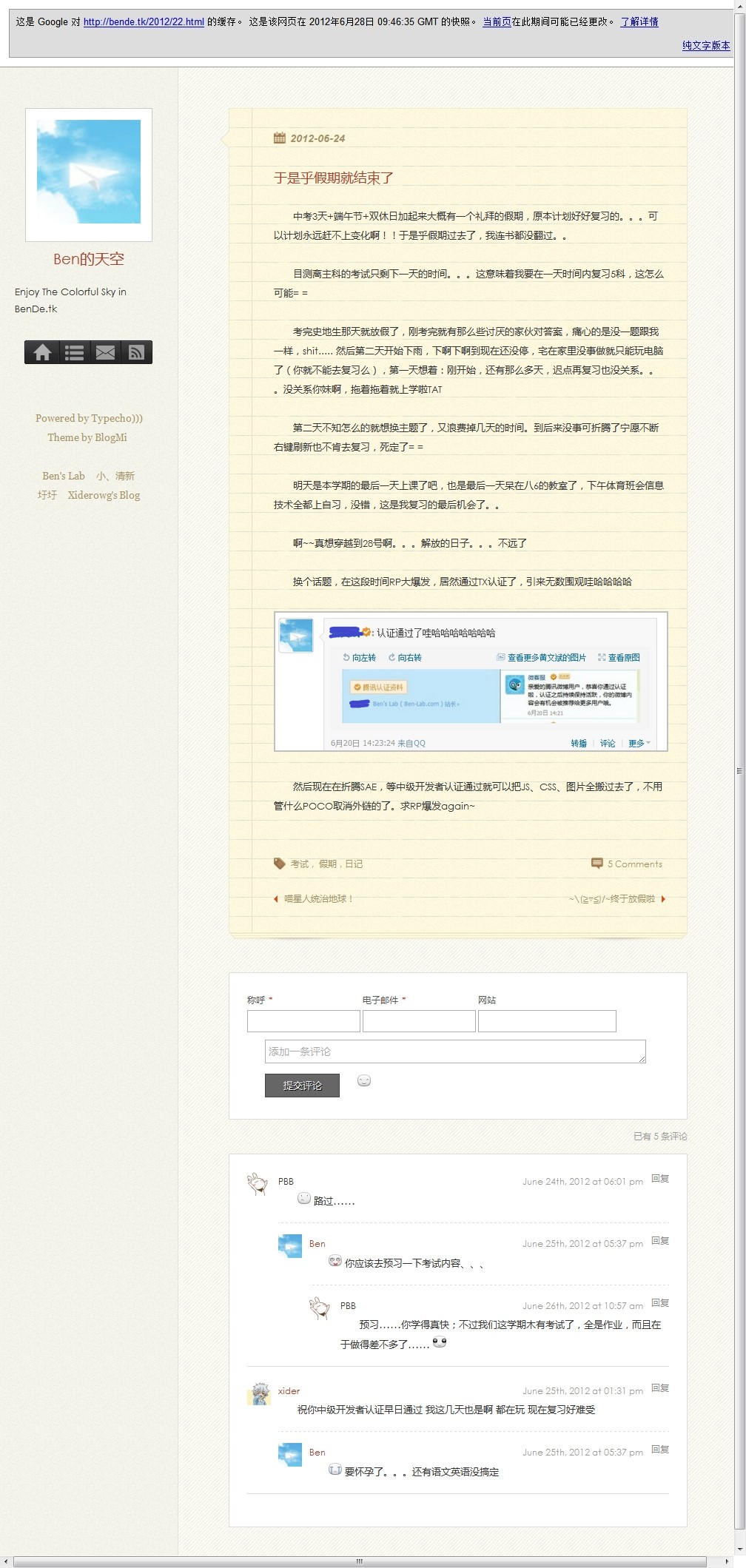Open the RSS feed icon
746x1568 pixels.
136,352
